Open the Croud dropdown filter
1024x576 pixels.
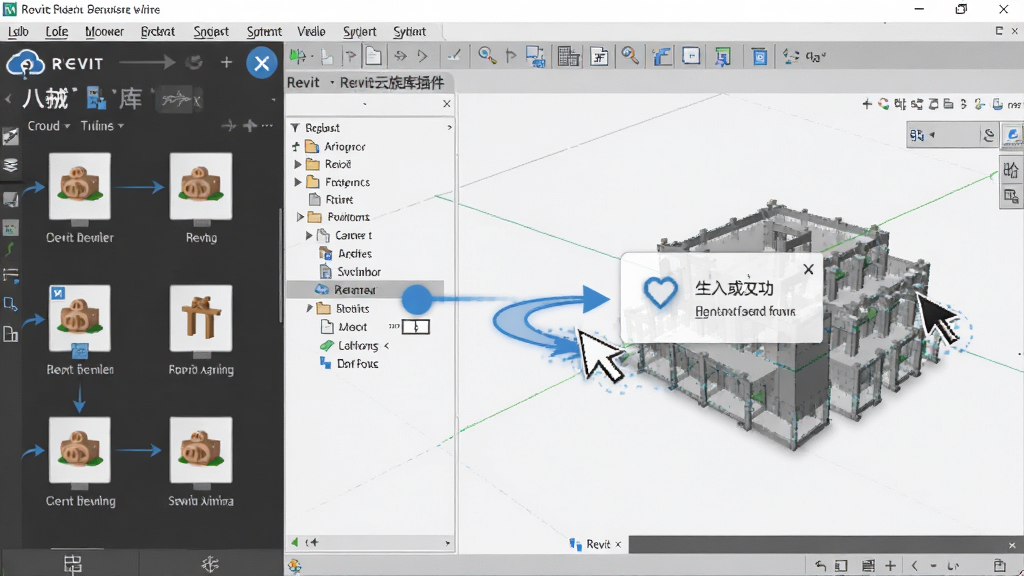(48, 125)
